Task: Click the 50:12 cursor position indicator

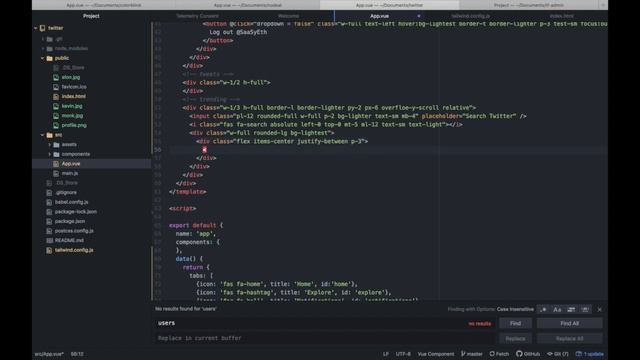Action: click(x=77, y=354)
